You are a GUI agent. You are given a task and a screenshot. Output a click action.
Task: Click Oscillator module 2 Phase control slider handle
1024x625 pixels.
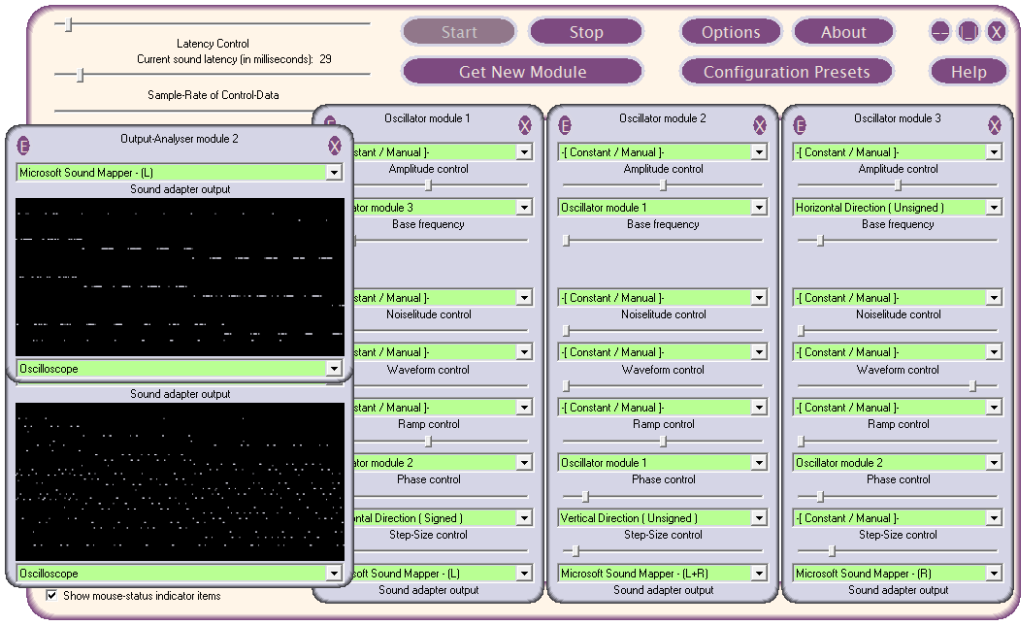(585, 496)
